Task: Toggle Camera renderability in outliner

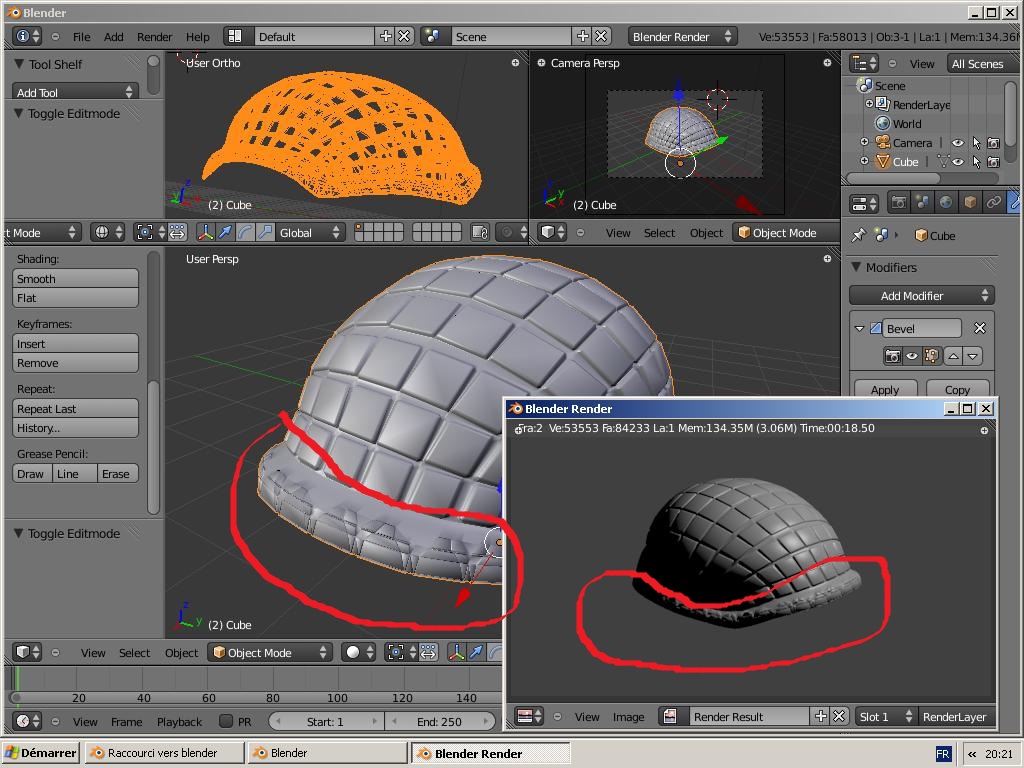Action: pyautogui.click(x=993, y=142)
